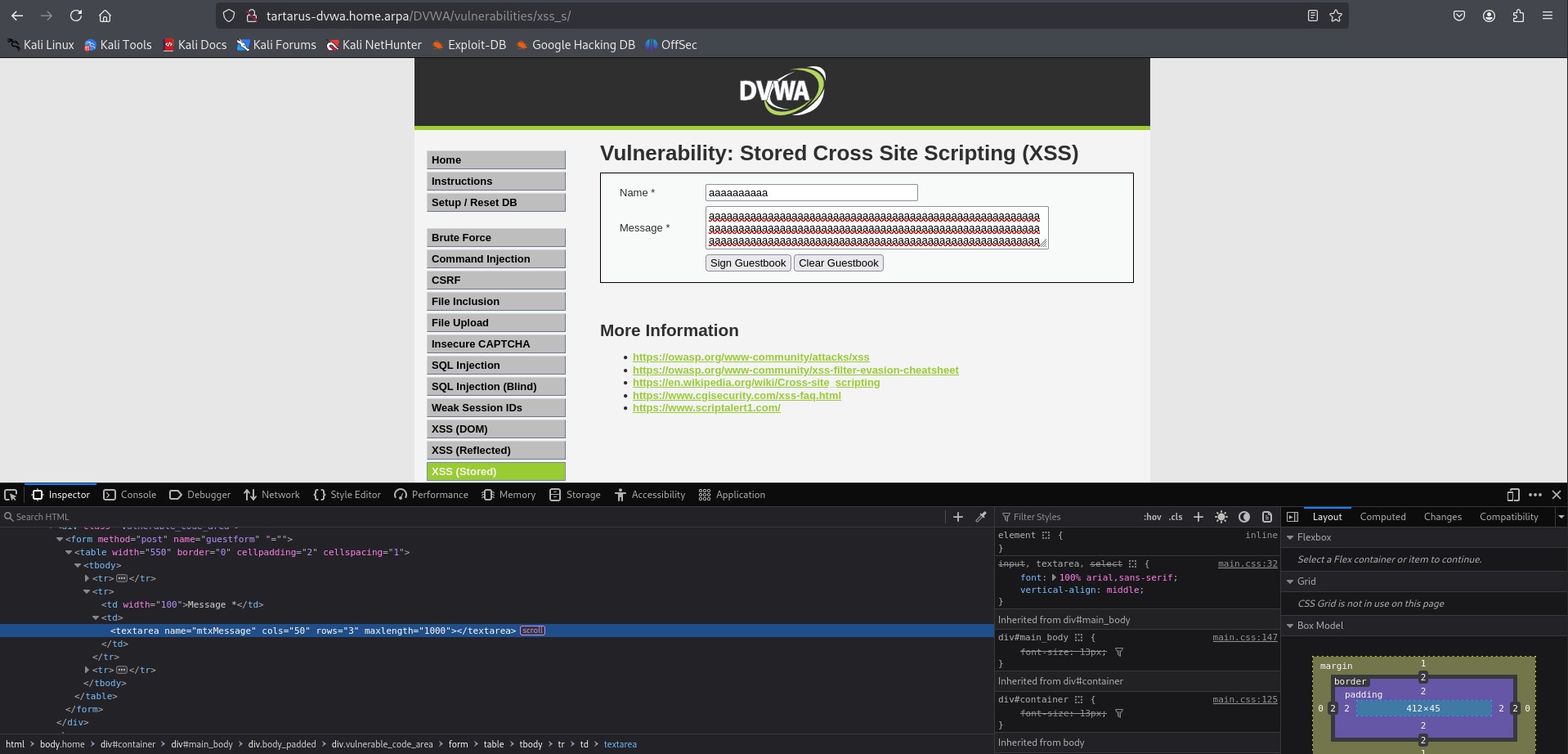The height and width of the screenshot is (754, 1568).
Task: Click the Name input field
Action: click(x=810, y=192)
